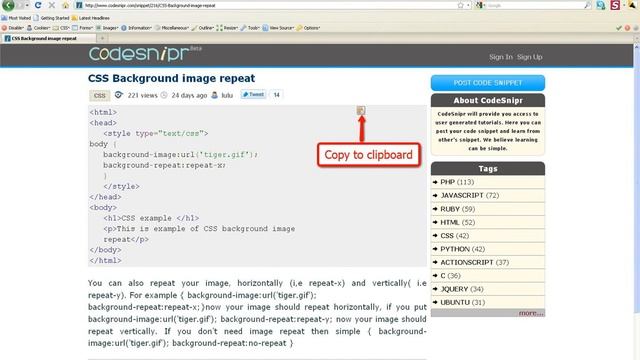The image size is (640, 360).
Task: Reload the page with the refresh icon
Action: tap(38, 5)
